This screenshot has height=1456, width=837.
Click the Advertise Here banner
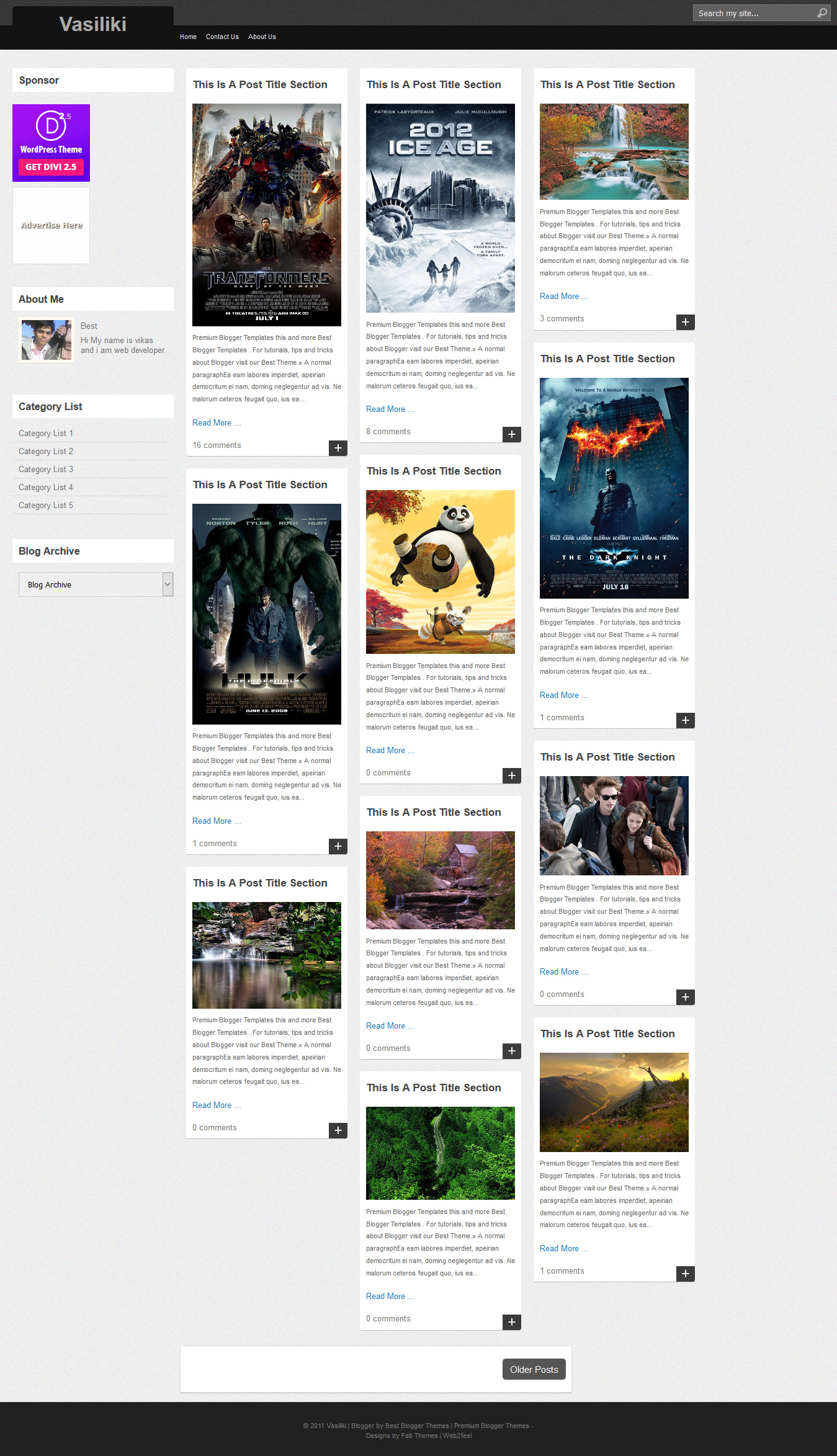[51, 225]
